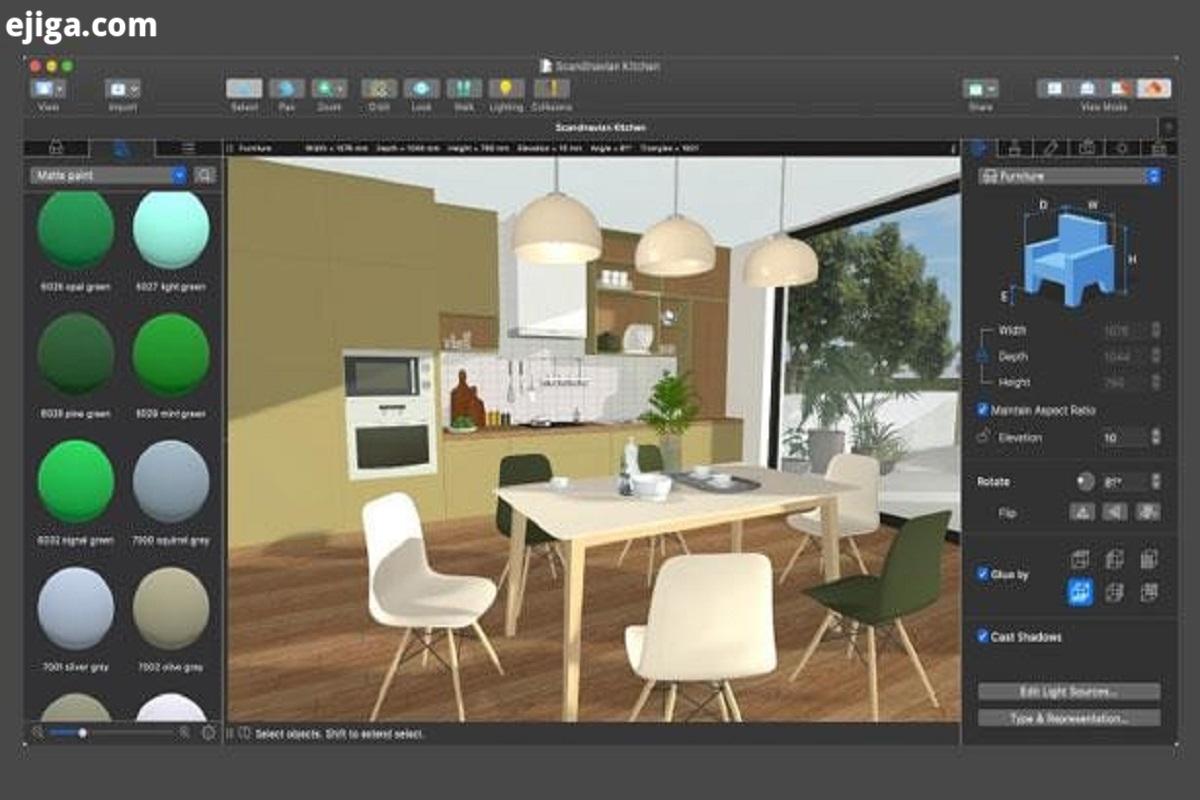
Task: Switch to the 2D plan view mode
Action: pos(1053,88)
